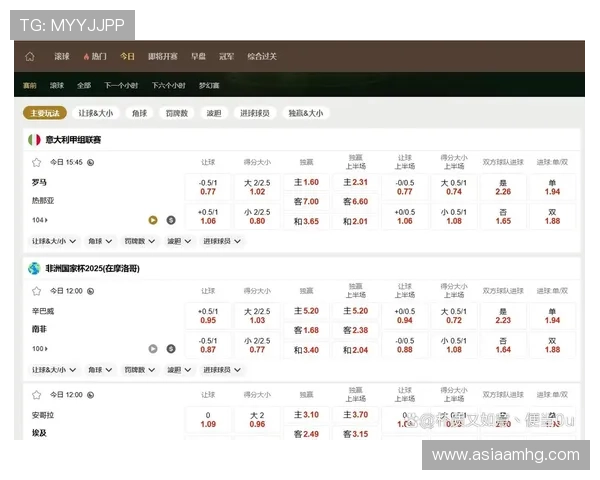Viewport: 600px width, 480px height.
Task: Expand the 104 markets for 罗马 match
Action: coord(40,220)
